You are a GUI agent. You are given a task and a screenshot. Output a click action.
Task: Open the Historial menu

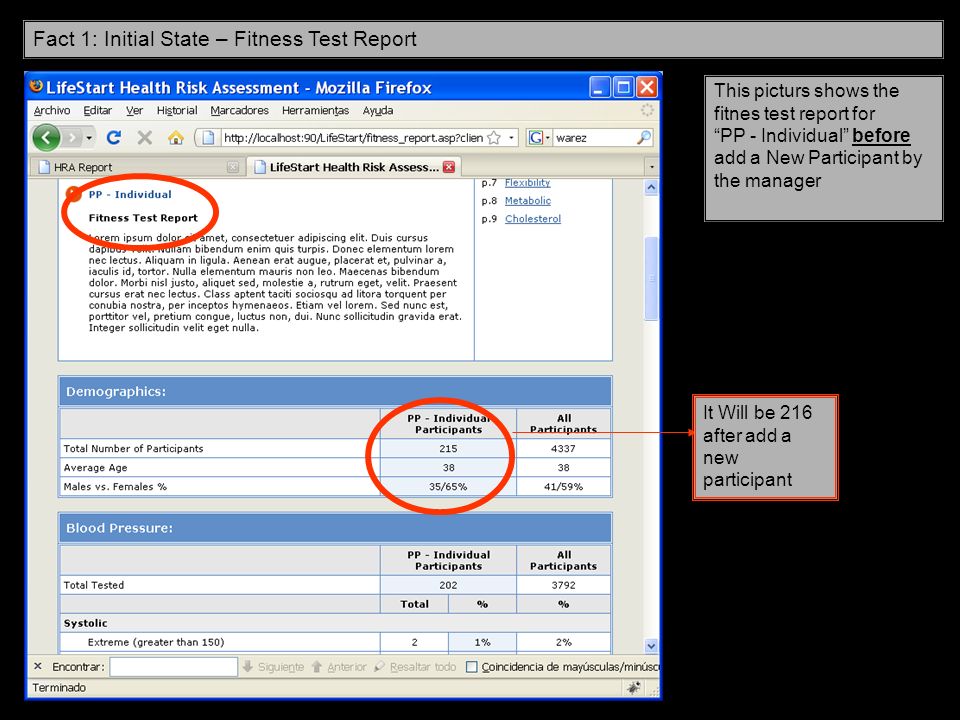(177, 110)
